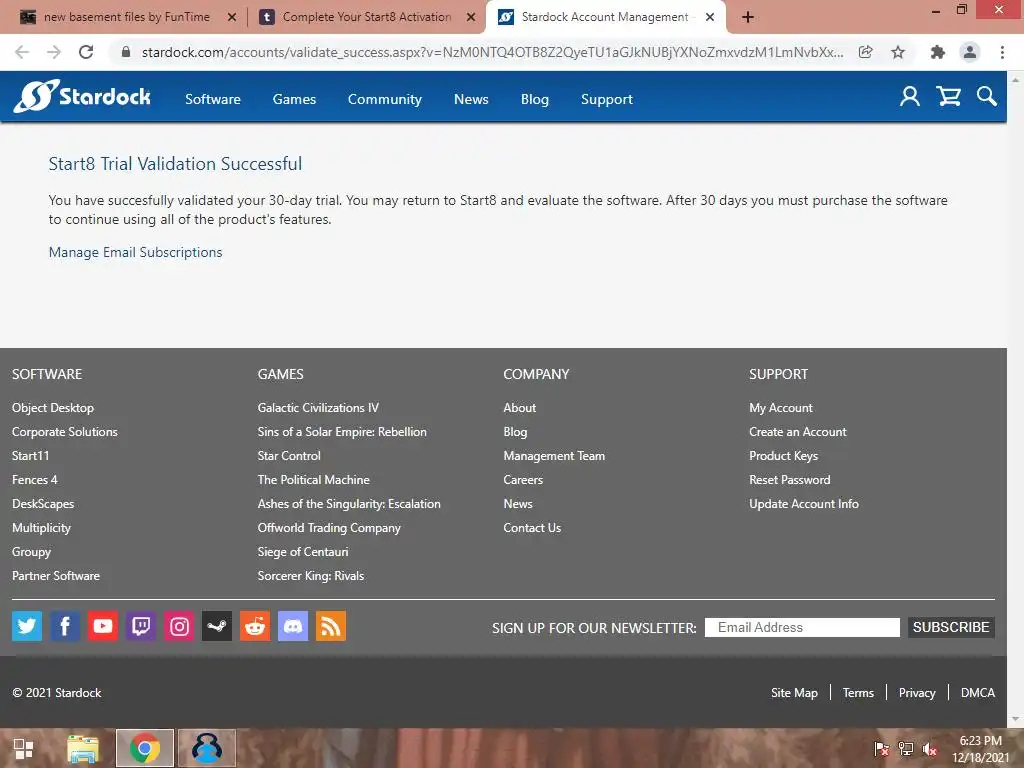Reload the page with the refresh icon
This screenshot has width=1024, height=768.
coord(86,52)
